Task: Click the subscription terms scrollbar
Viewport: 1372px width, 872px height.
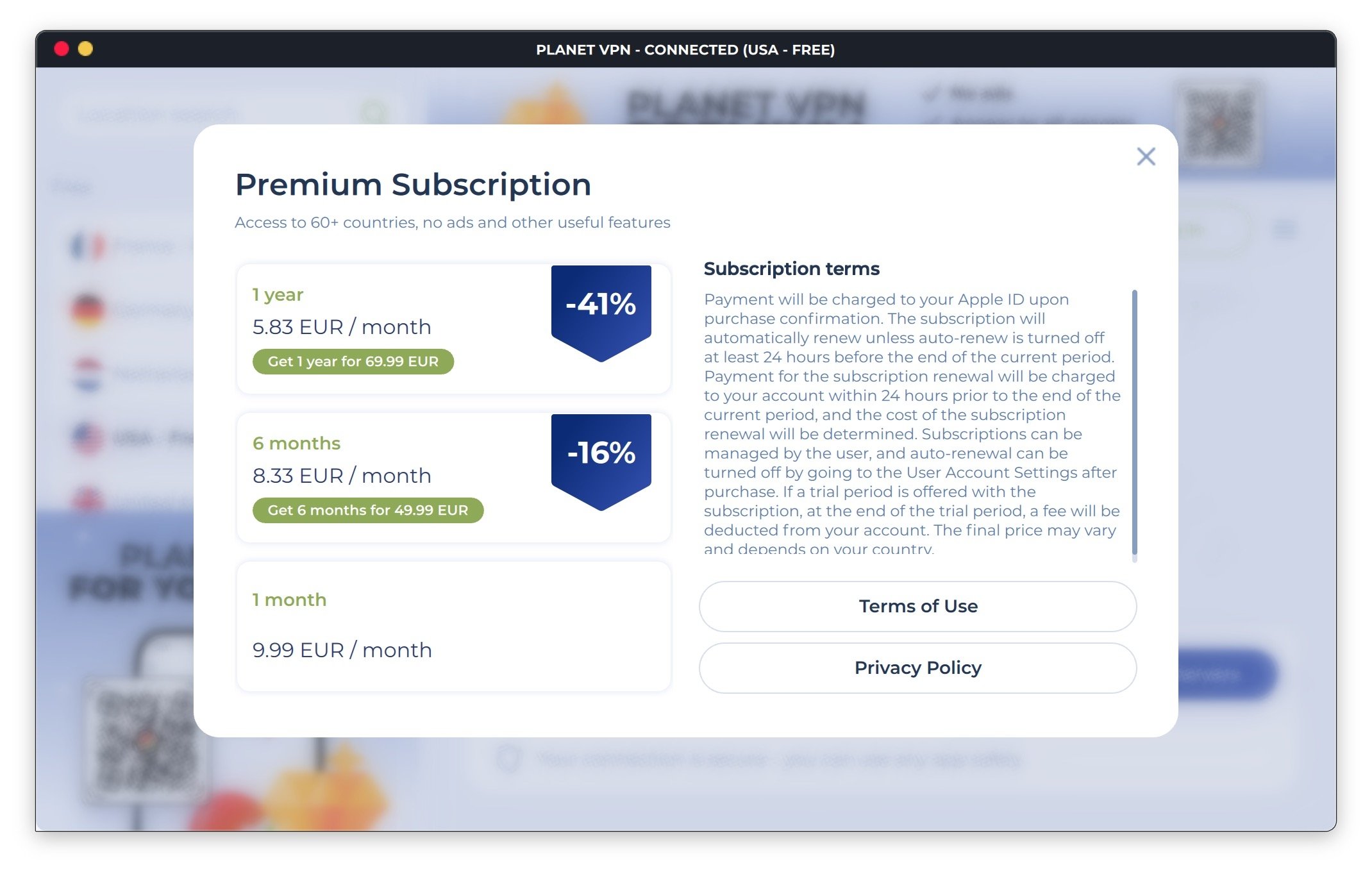Action: 1134,423
